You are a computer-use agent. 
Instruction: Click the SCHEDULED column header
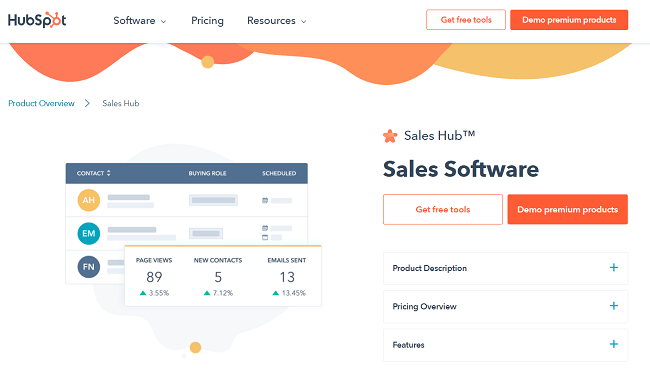pos(279,173)
